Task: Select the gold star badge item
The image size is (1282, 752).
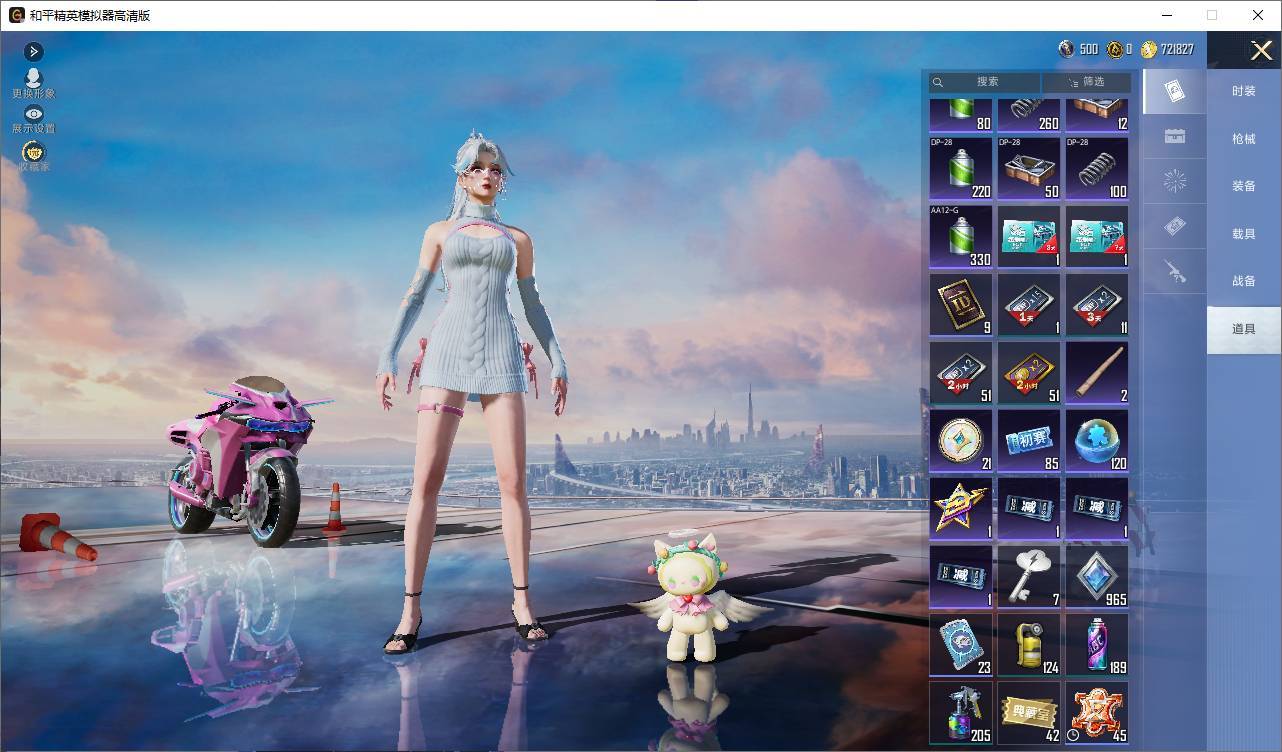Action: [x=961, y=508]
